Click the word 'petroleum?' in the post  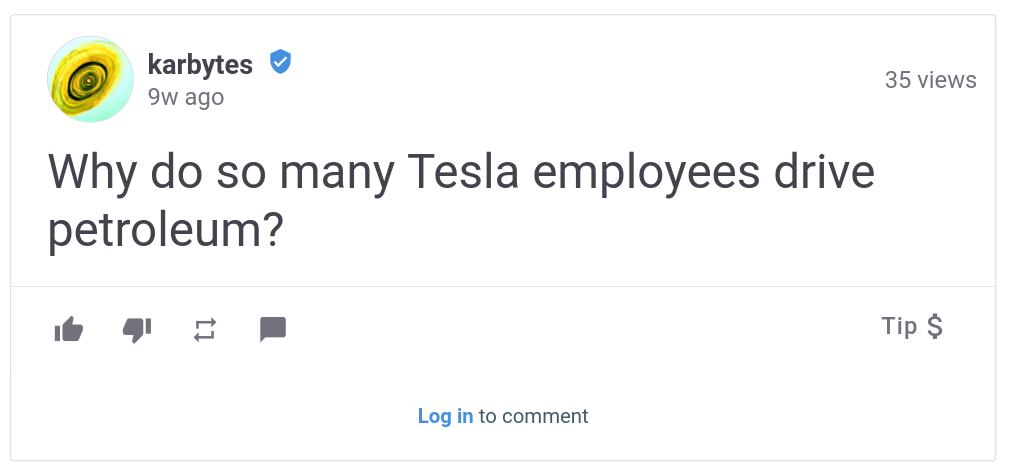pyautogui.click(x=166, y=231)
